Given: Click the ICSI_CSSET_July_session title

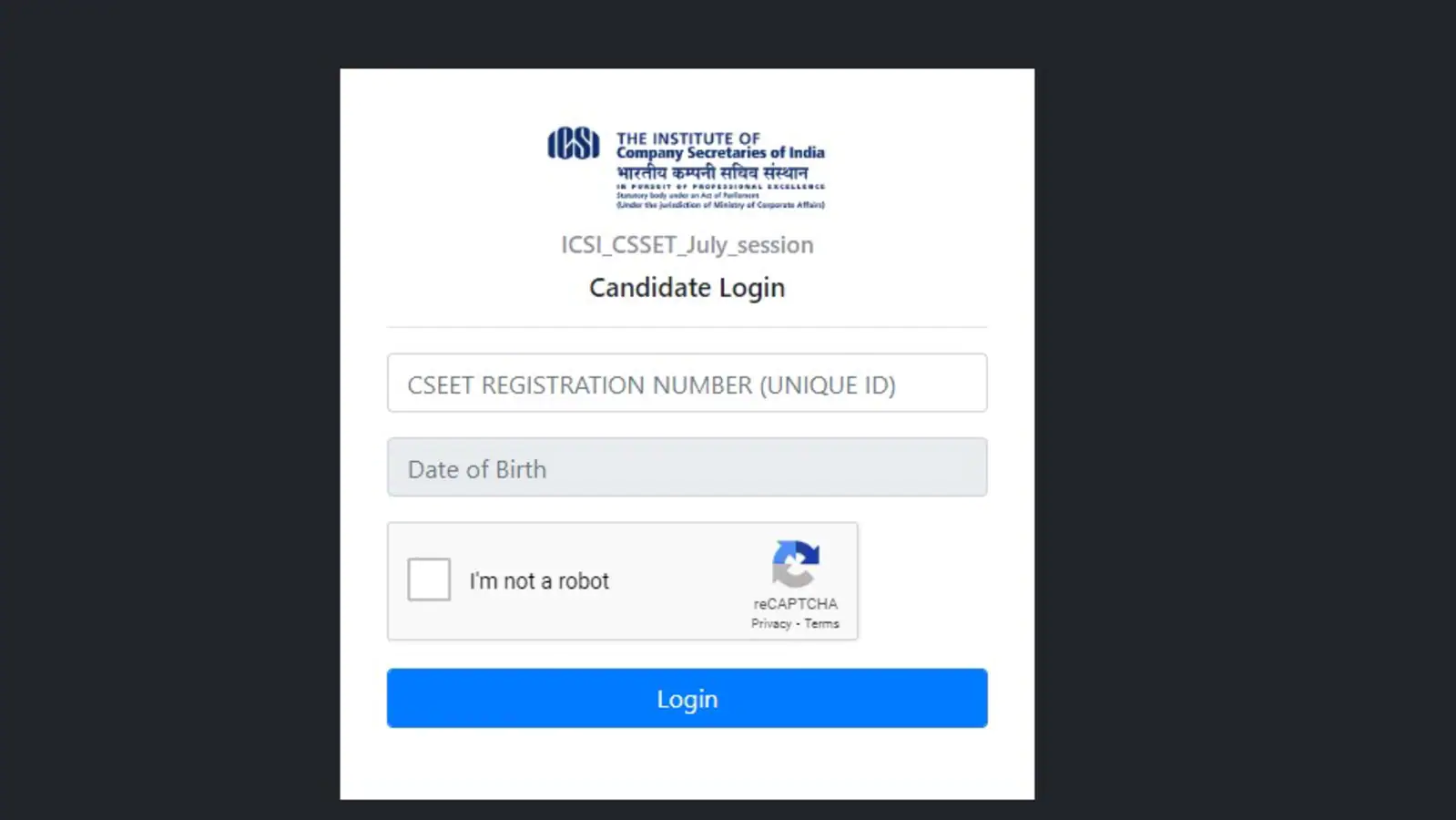Looking at the screenshot, I should click(x=687, y=245).
